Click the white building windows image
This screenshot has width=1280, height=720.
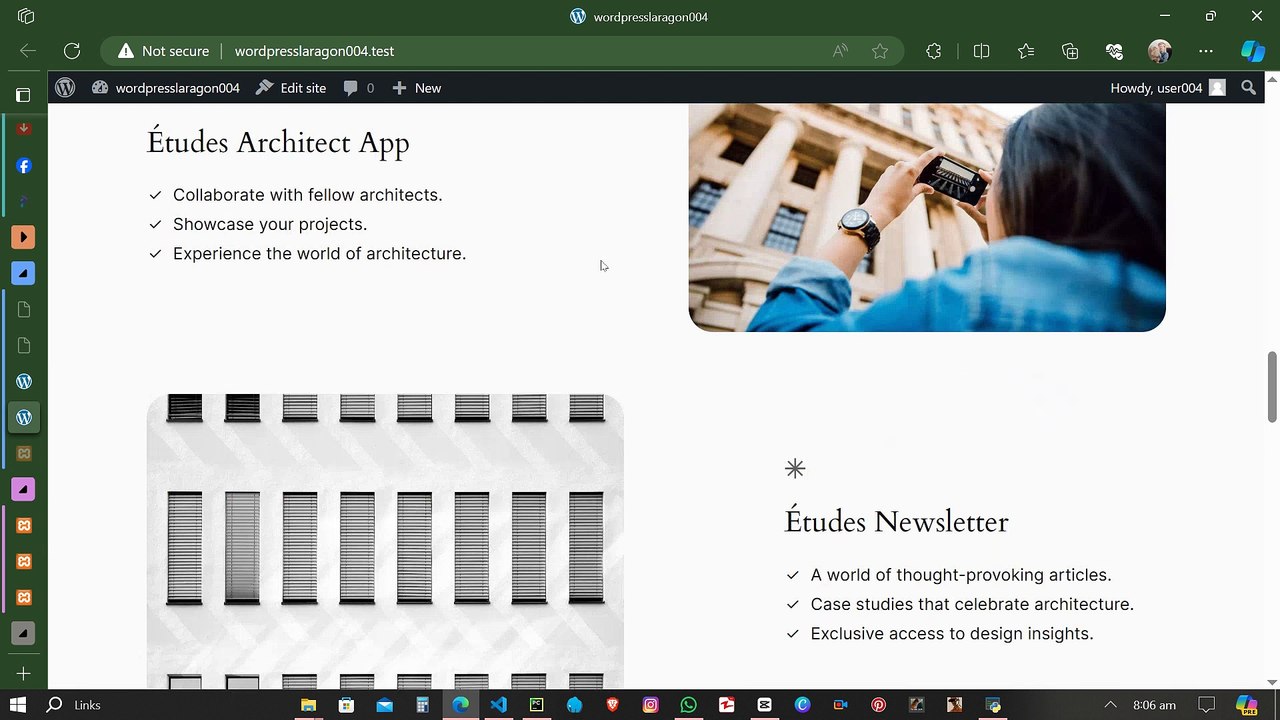pyautogui.click(x=385, y=541)
